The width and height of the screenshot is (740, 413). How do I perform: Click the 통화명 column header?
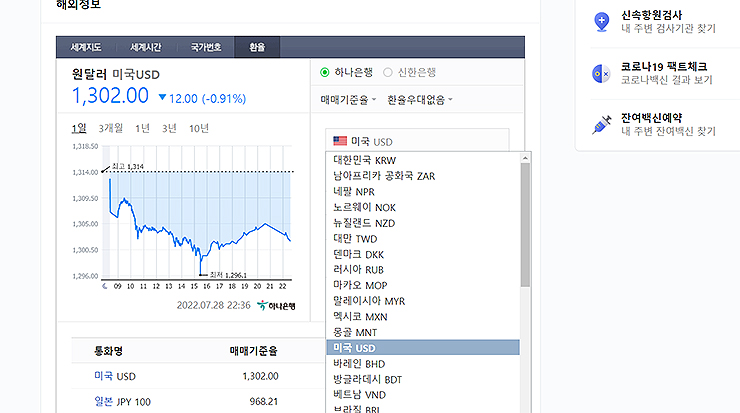(x=109, y=351)
